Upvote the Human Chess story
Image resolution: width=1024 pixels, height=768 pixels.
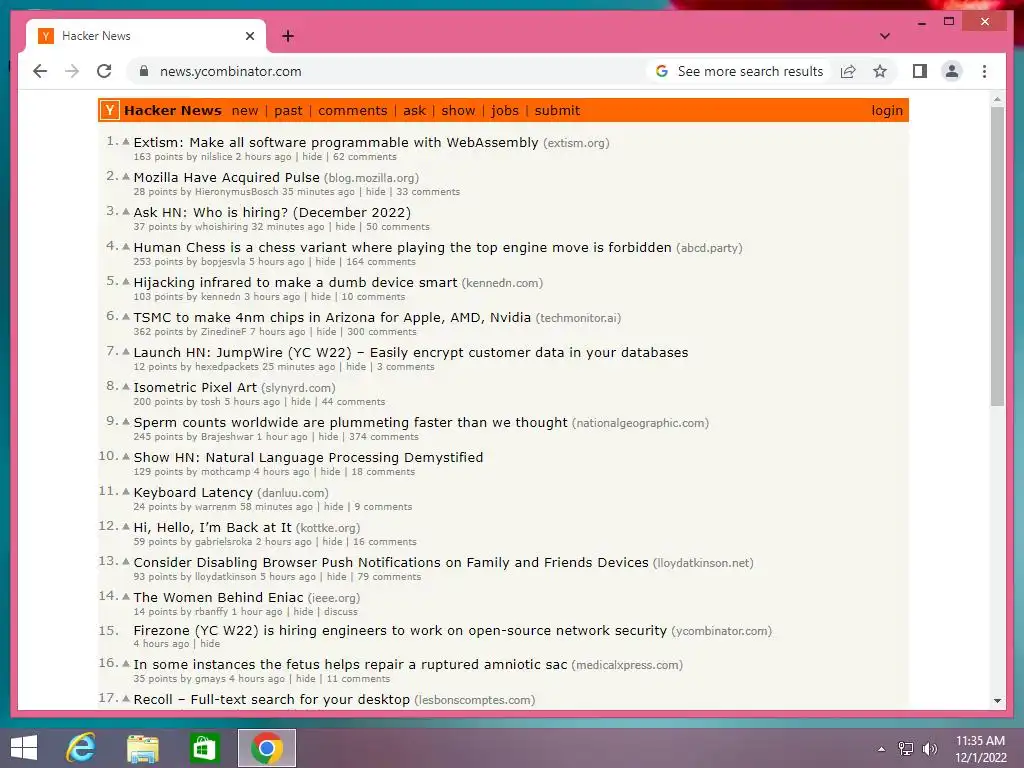[126, 246]
